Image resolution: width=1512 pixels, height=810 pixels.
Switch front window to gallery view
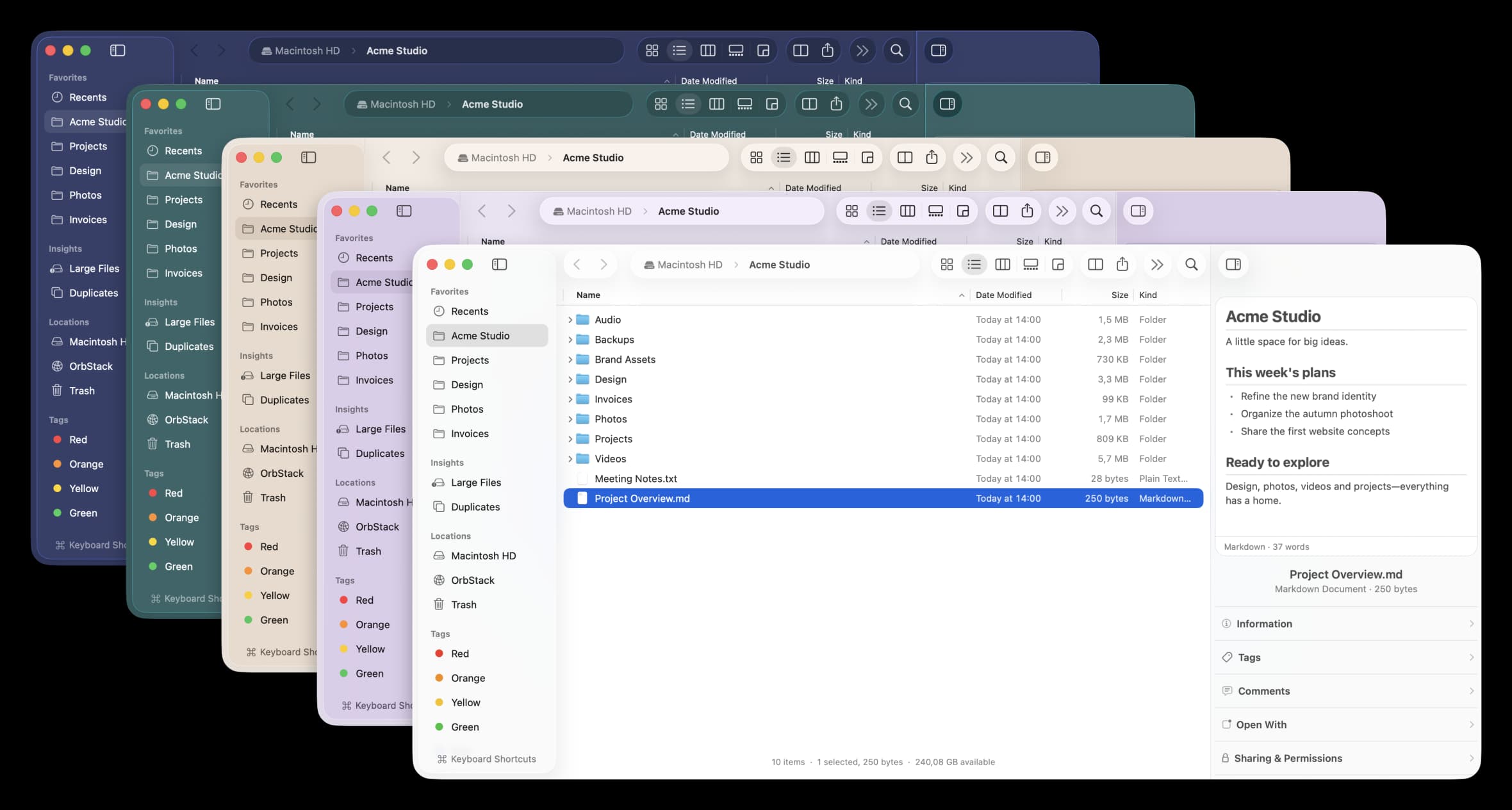point(1030,265)
